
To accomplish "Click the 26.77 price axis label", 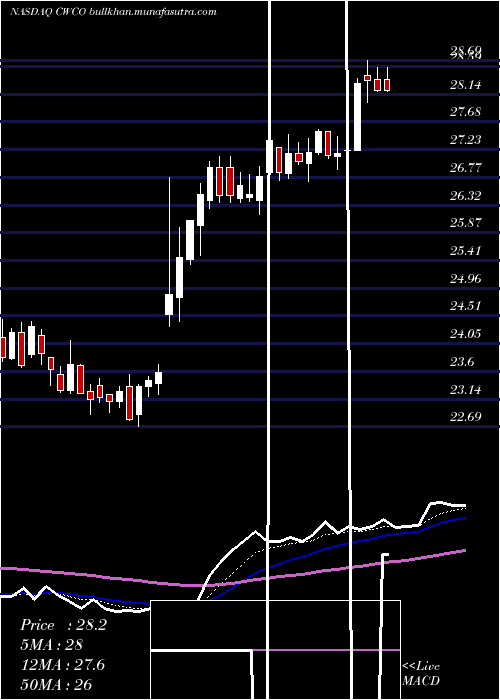I will pyautogui.click(x=465, y=167).
